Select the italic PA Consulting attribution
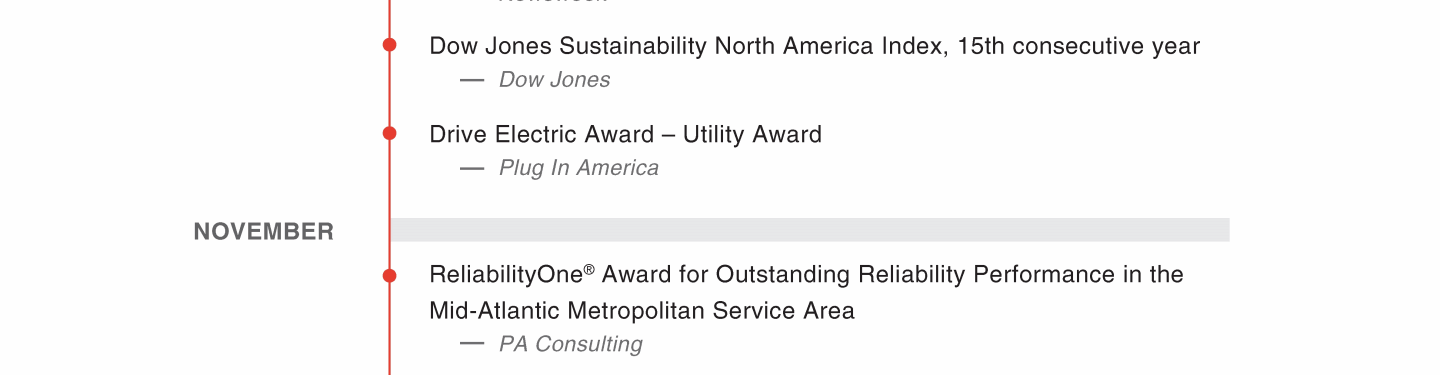Viewport: 1440px width, 375px height. coord(570,345)
